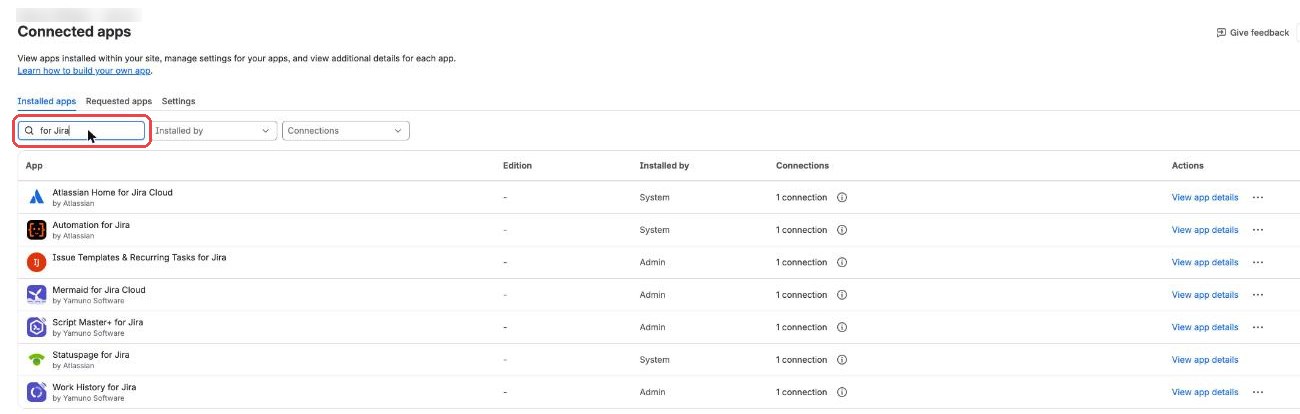This screenshot has height=414, width=1300.
Task: Show connection info icon for Statuspage for Jira
Action: pyautogui.click(x=842, y=360)
